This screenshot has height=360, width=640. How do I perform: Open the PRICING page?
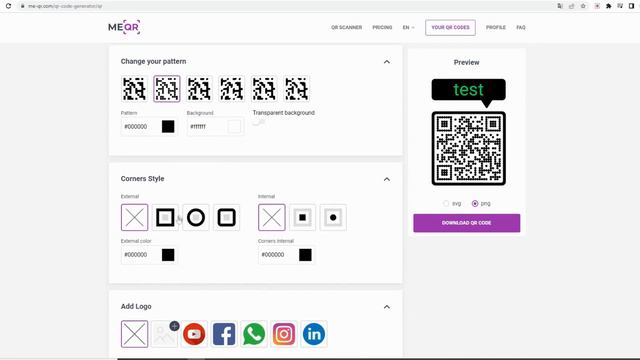(382, 27)
